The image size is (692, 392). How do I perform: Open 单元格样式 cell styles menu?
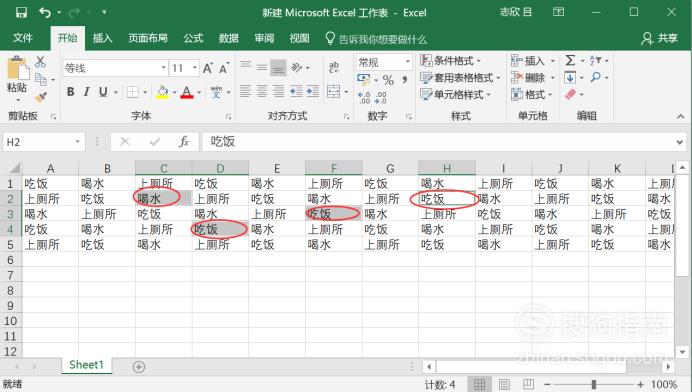455,94
